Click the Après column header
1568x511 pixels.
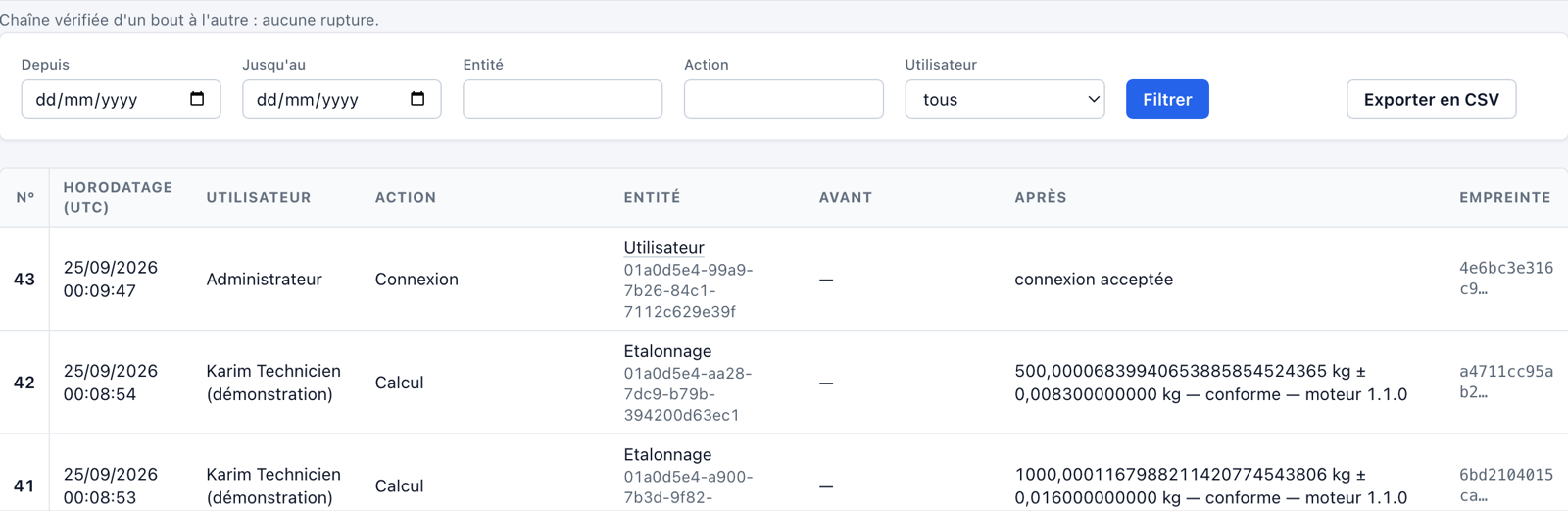click(x=1041, y=197)
